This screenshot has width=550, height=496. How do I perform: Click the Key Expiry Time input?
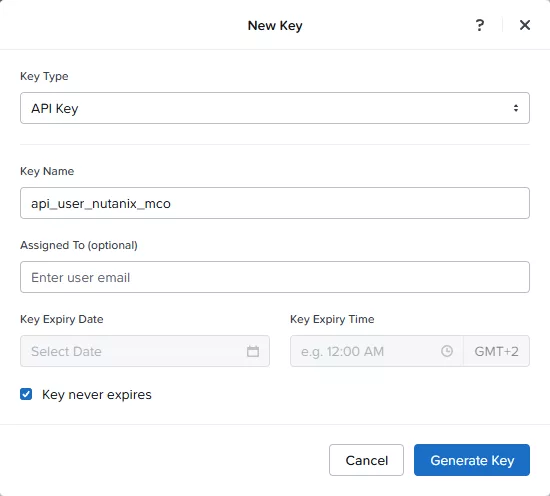tap(376, 351)
